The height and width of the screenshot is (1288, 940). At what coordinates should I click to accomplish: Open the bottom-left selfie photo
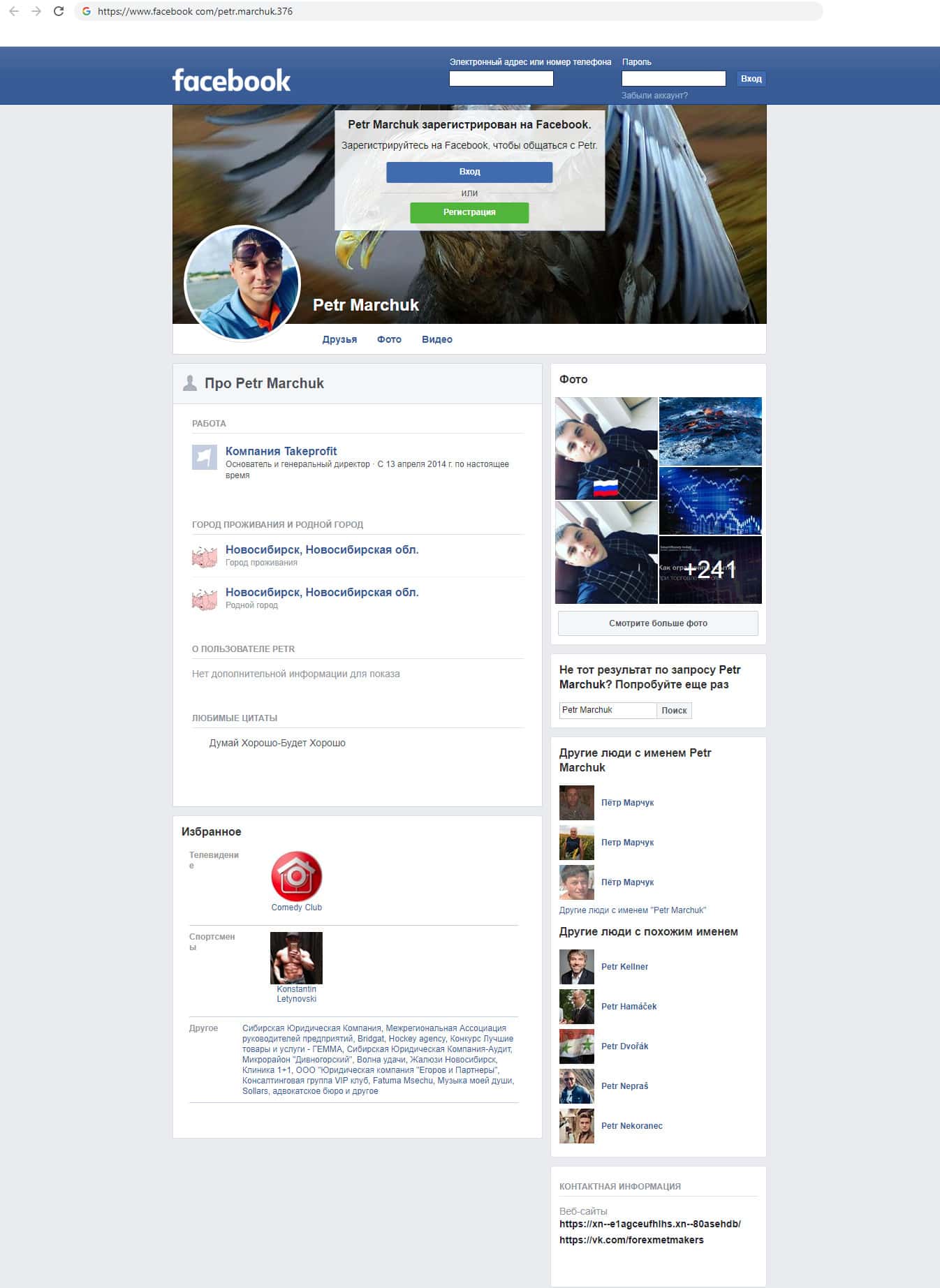coord(606,552)
